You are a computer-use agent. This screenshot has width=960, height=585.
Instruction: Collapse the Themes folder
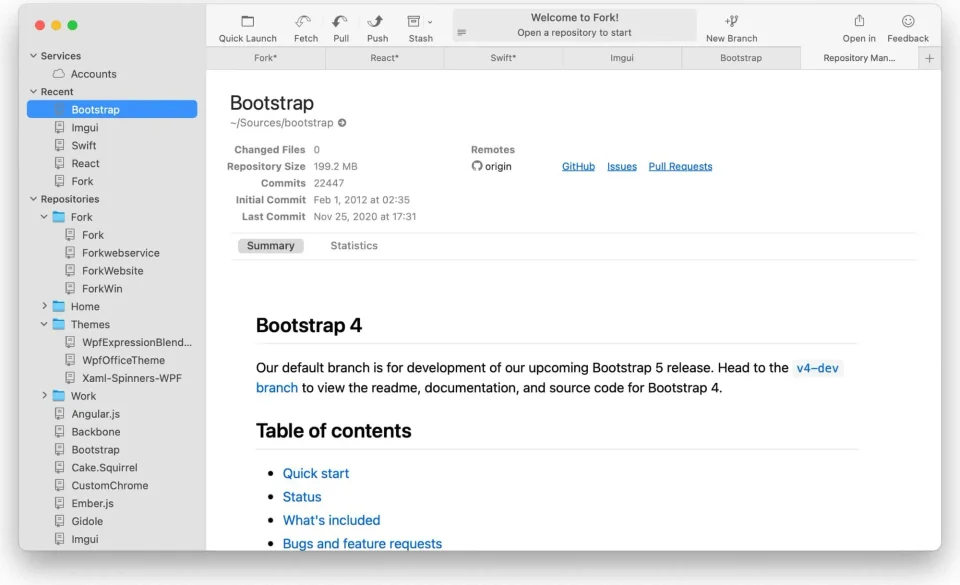coord(44,324)
